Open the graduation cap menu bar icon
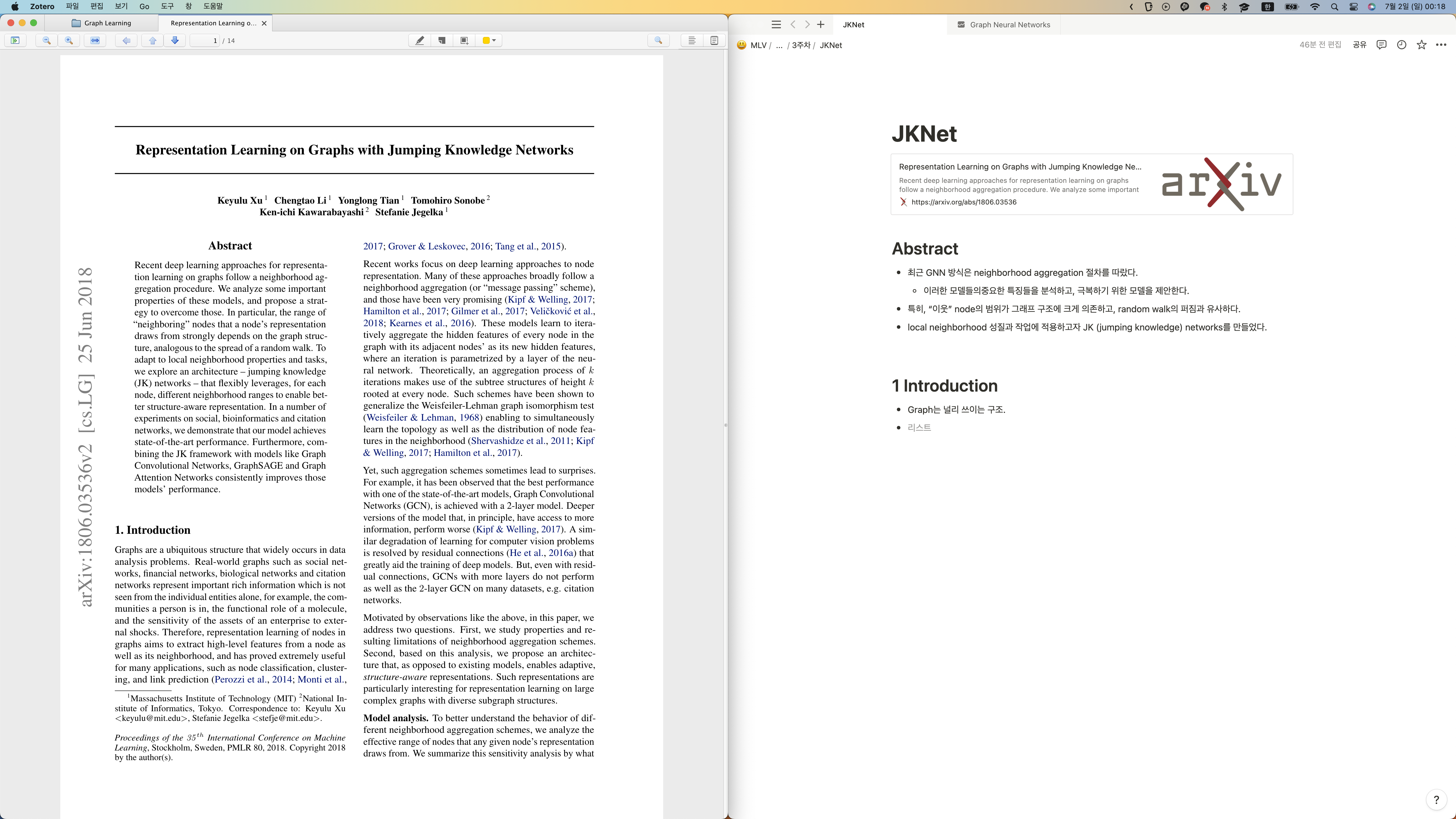Viewport: 1456px width, 819px height. point(1245,7)
